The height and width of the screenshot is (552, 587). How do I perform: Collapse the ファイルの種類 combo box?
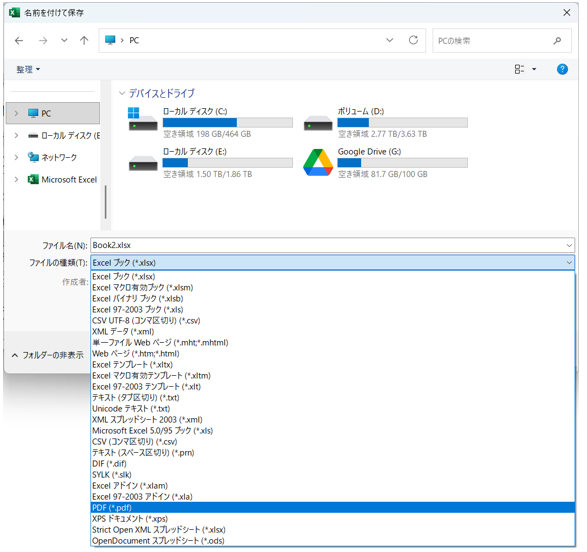point(569,263)
